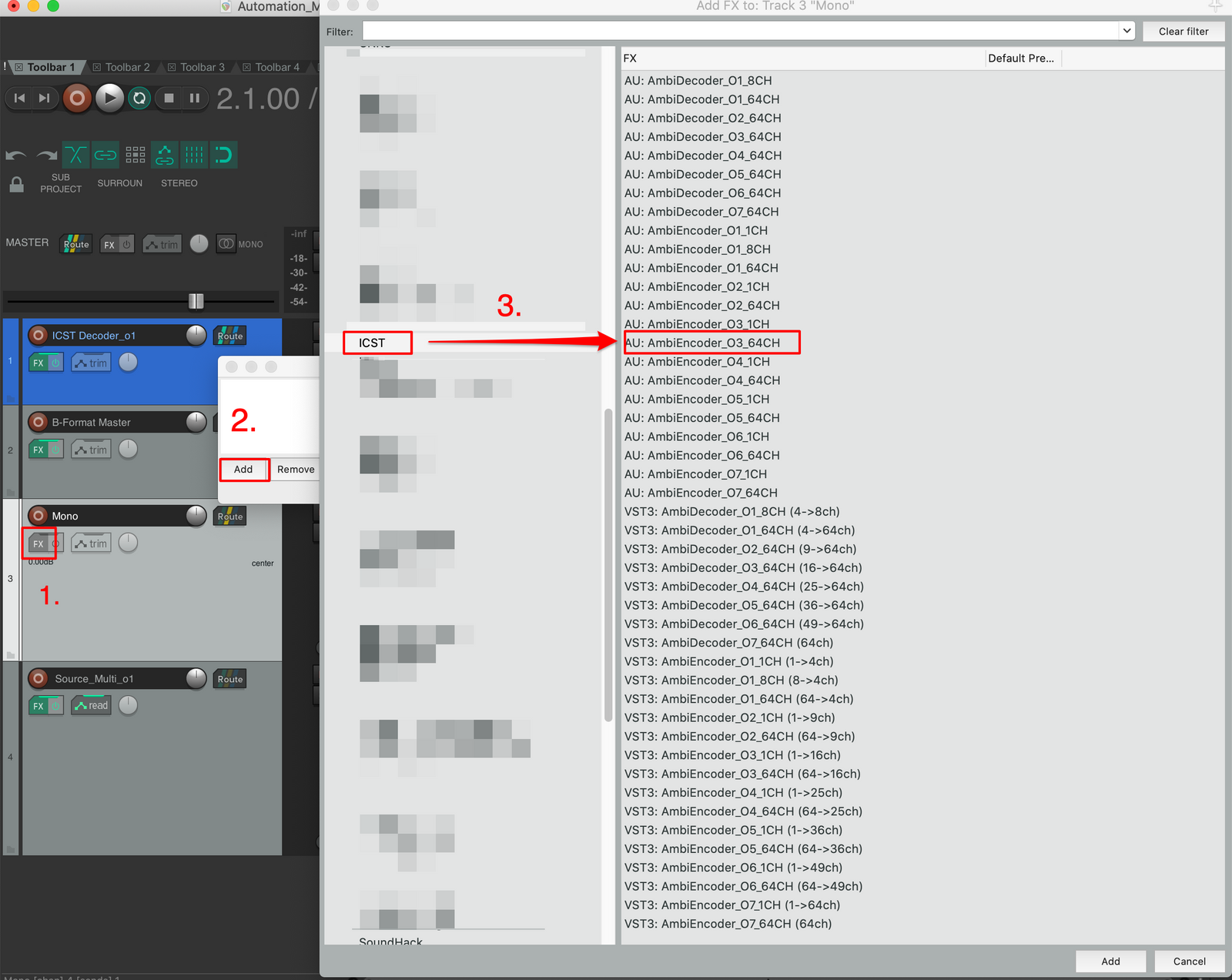
Task: Arm record on Source_Multi_o1 track
Action: [x=38, y=678]
